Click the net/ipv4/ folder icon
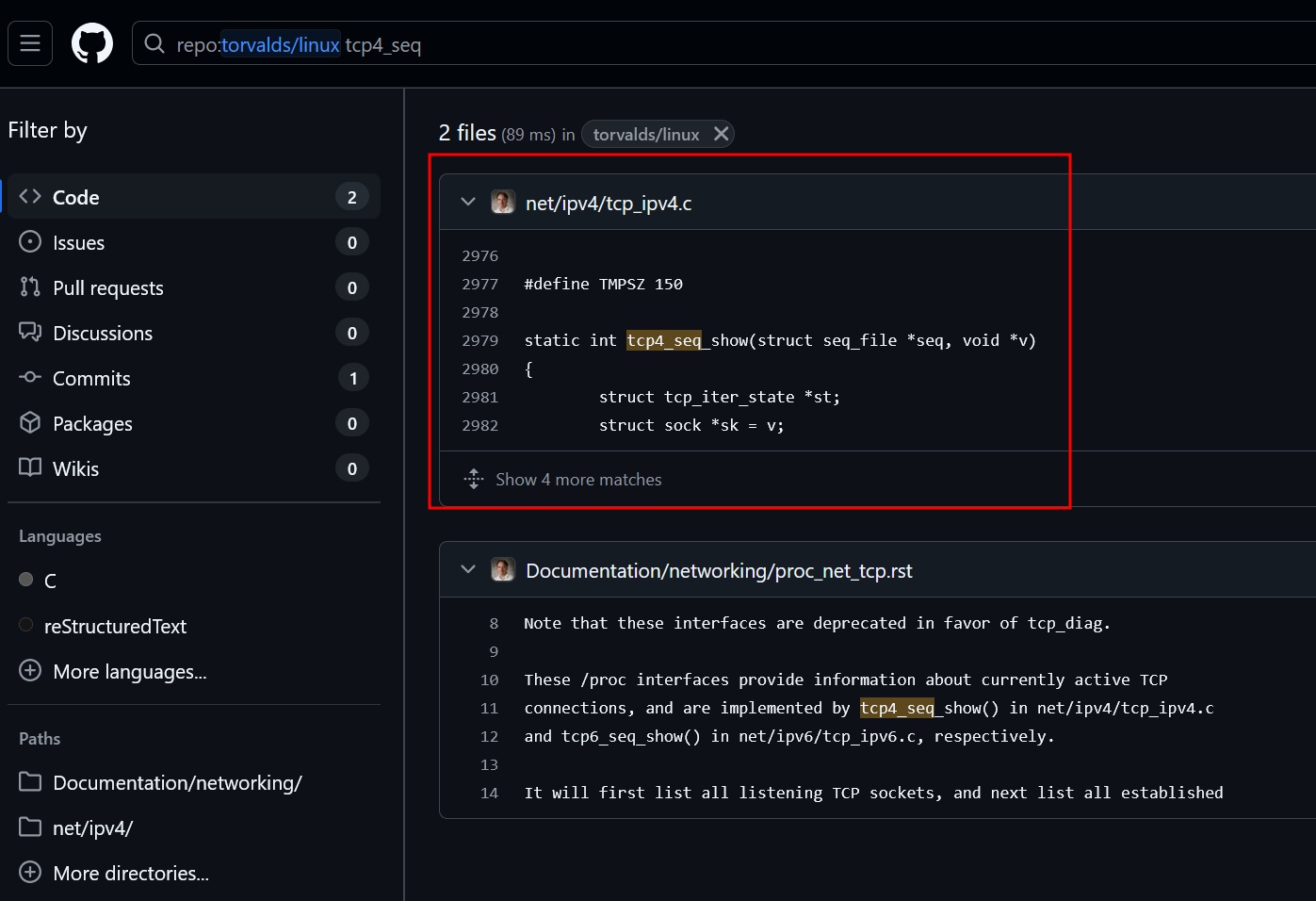 pos(30,827)
